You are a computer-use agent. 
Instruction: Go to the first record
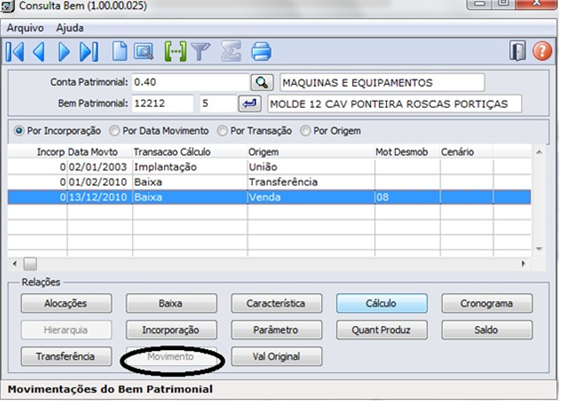tap(15, 52)
